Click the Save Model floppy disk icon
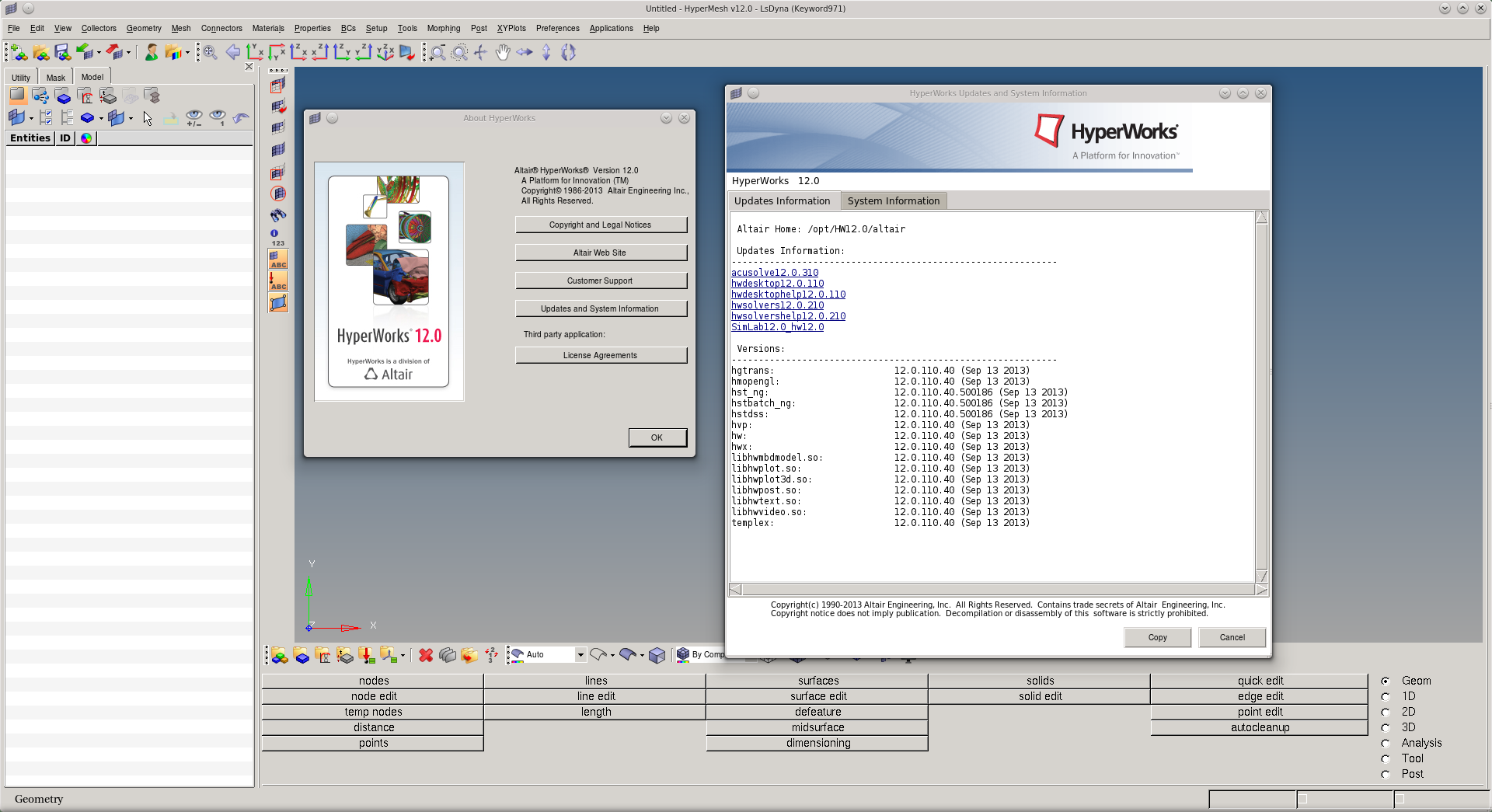Screen dimensions: 1492x812 (63, 52)
